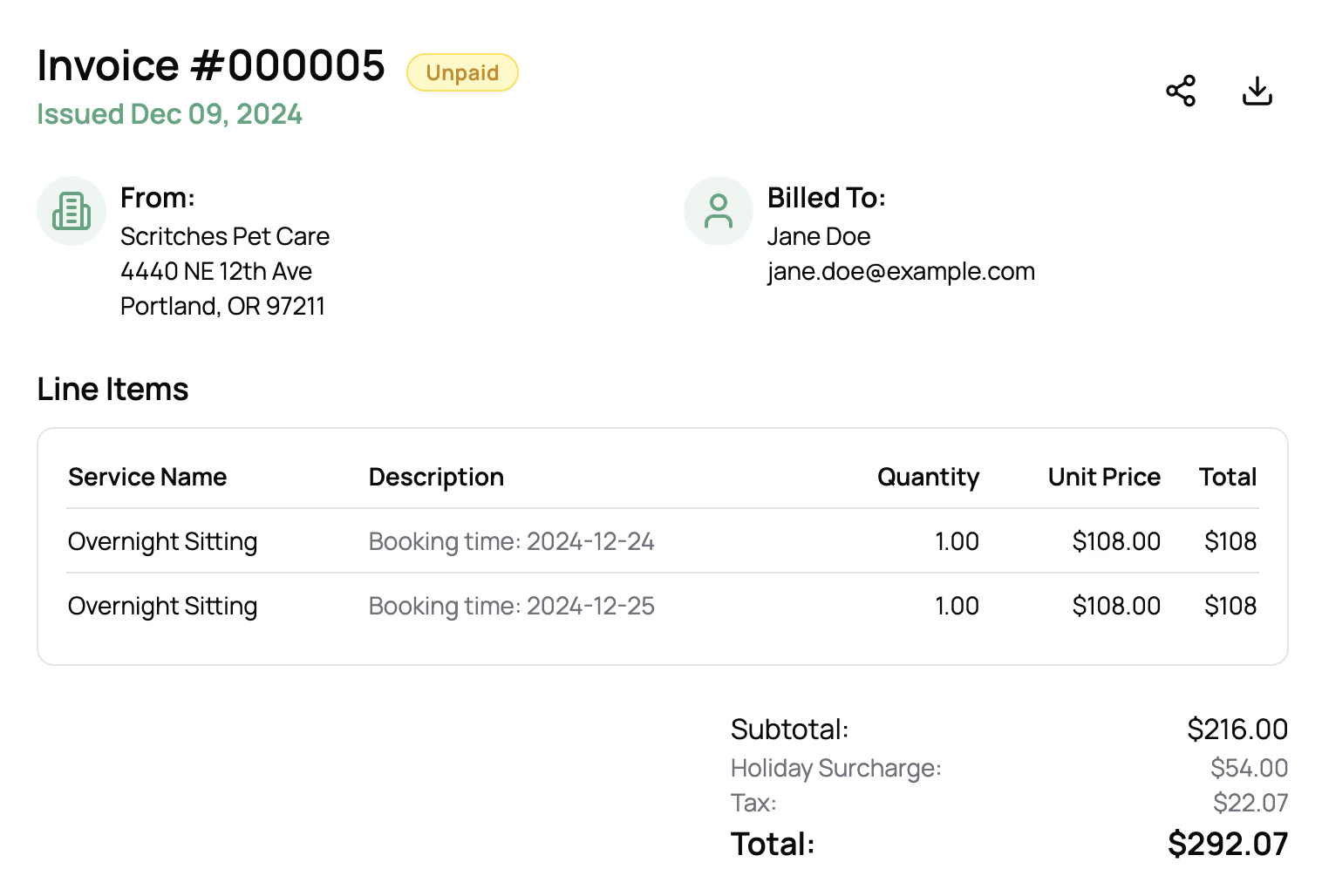Click the Description column header
1322x896 pixels.
[436, 477]
